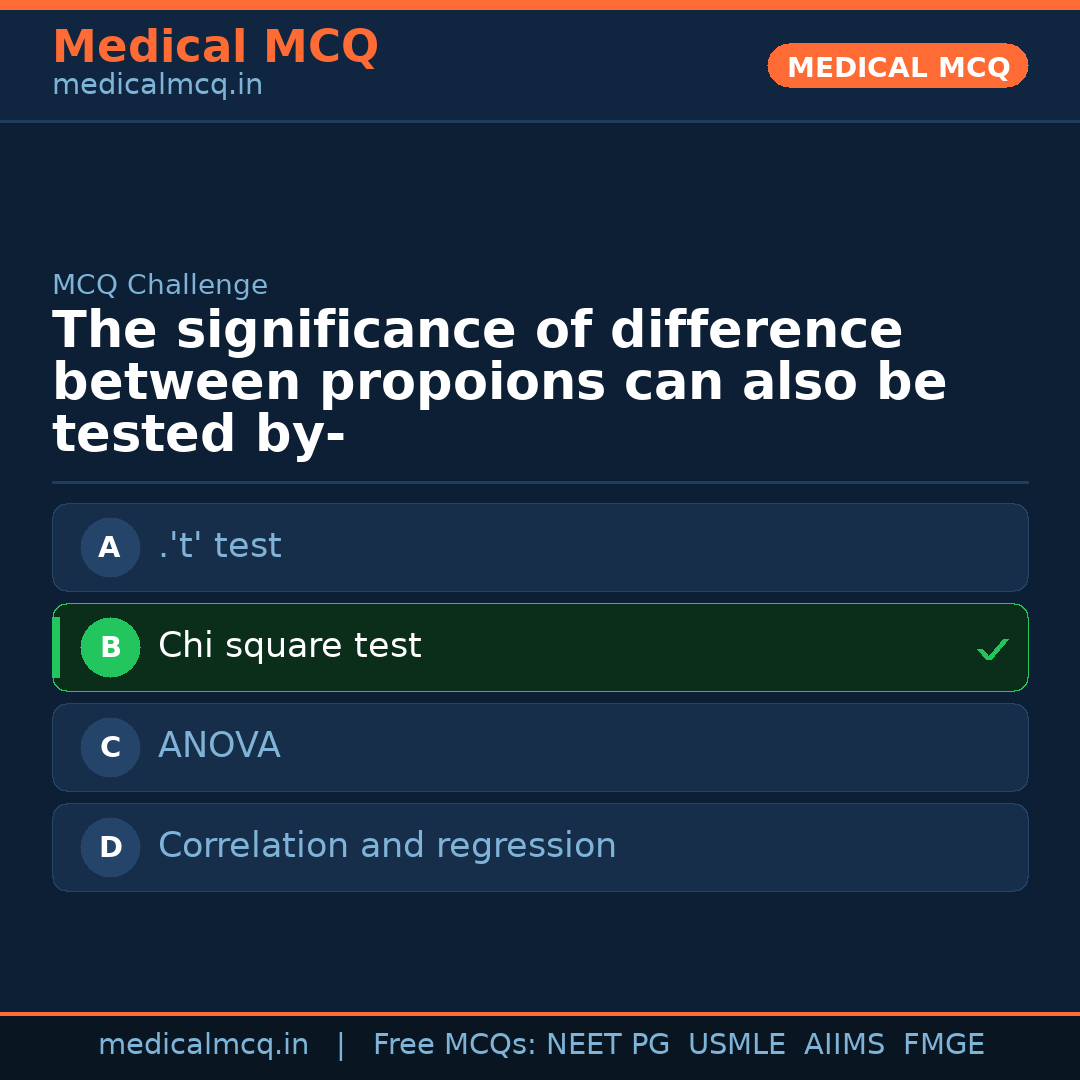Click the question text about proportions
The height and width of the screenshot is (1080, 1080).
coord(499,380)
